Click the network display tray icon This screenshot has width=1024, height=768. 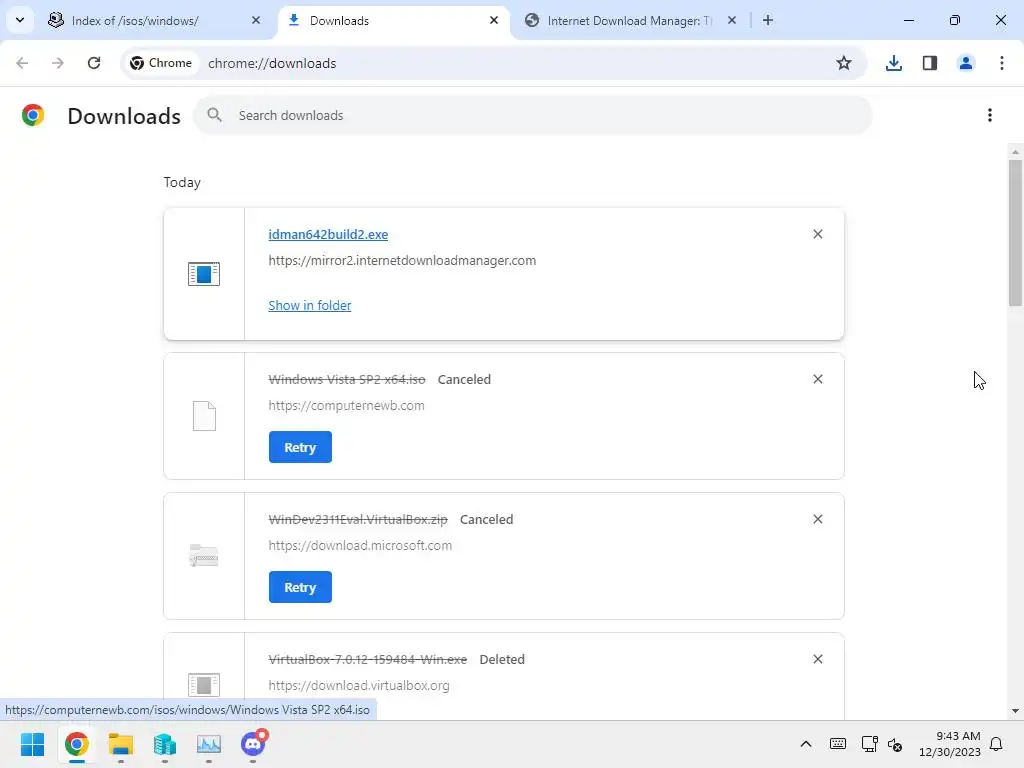point(869,744)
